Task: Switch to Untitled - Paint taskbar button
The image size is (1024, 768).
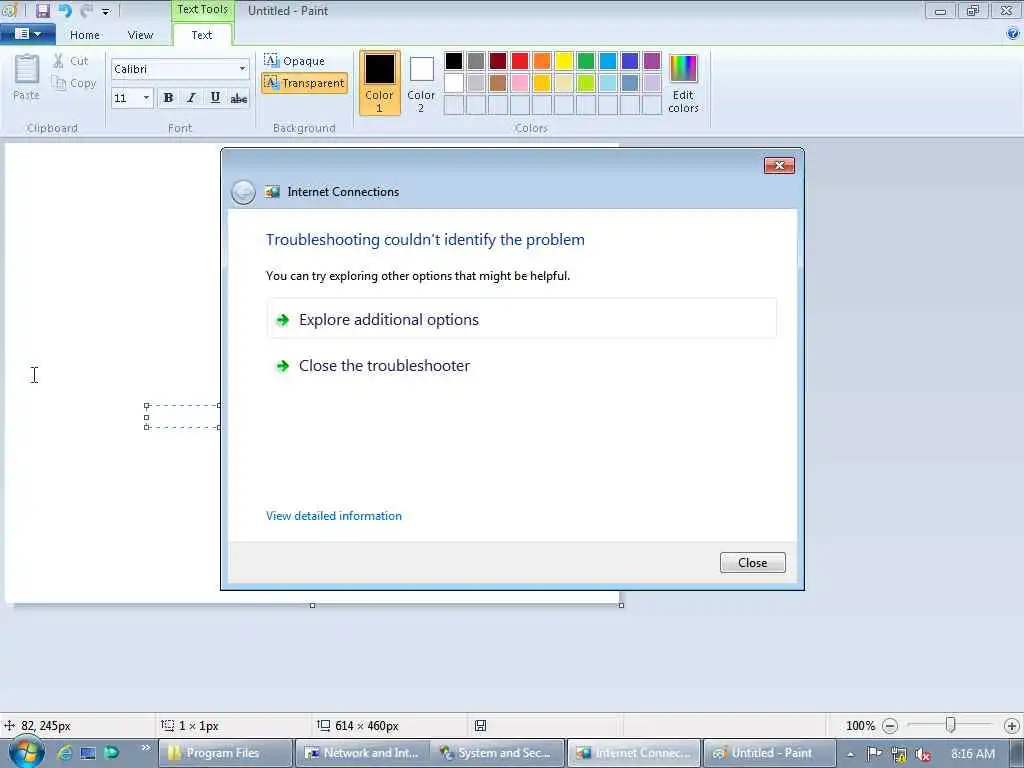Action: tap(770, 753)
